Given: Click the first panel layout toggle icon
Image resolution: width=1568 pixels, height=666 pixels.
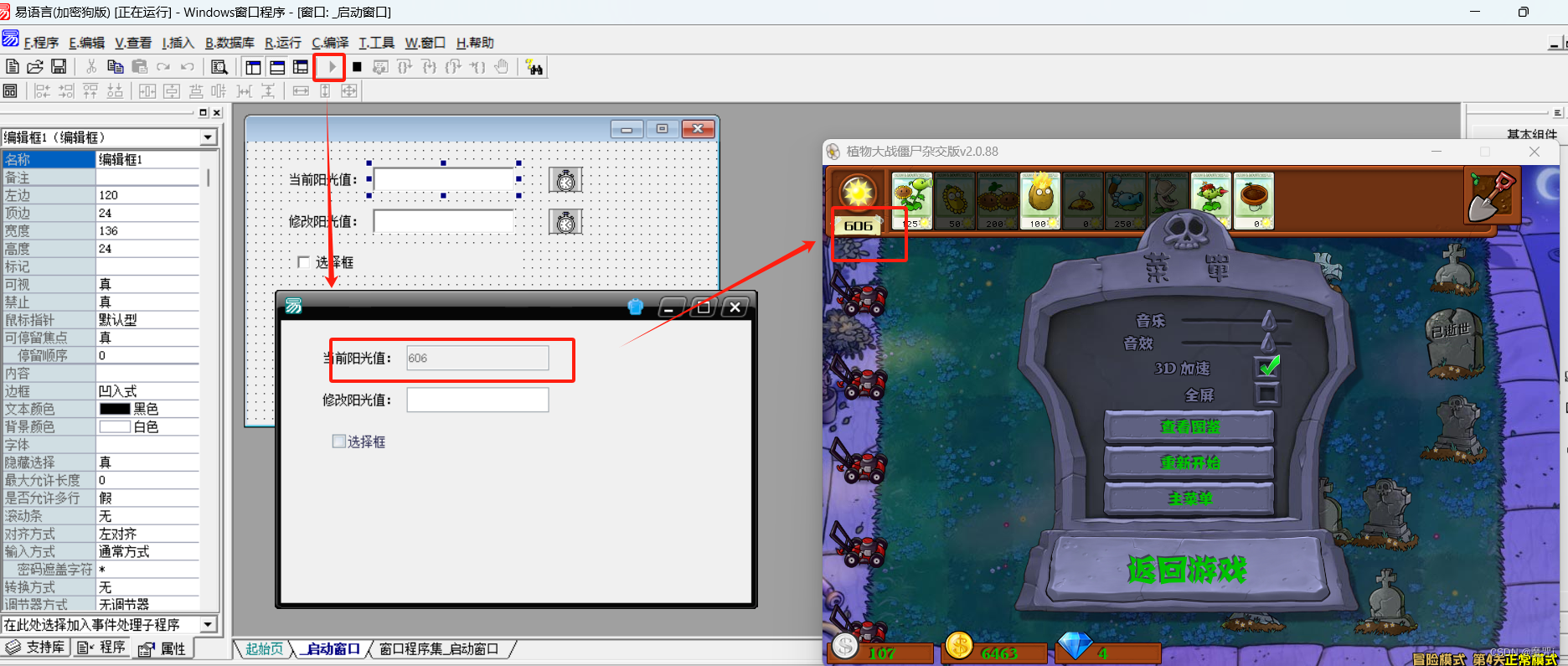Looking at the screenshot, I should tap(253, 67).
